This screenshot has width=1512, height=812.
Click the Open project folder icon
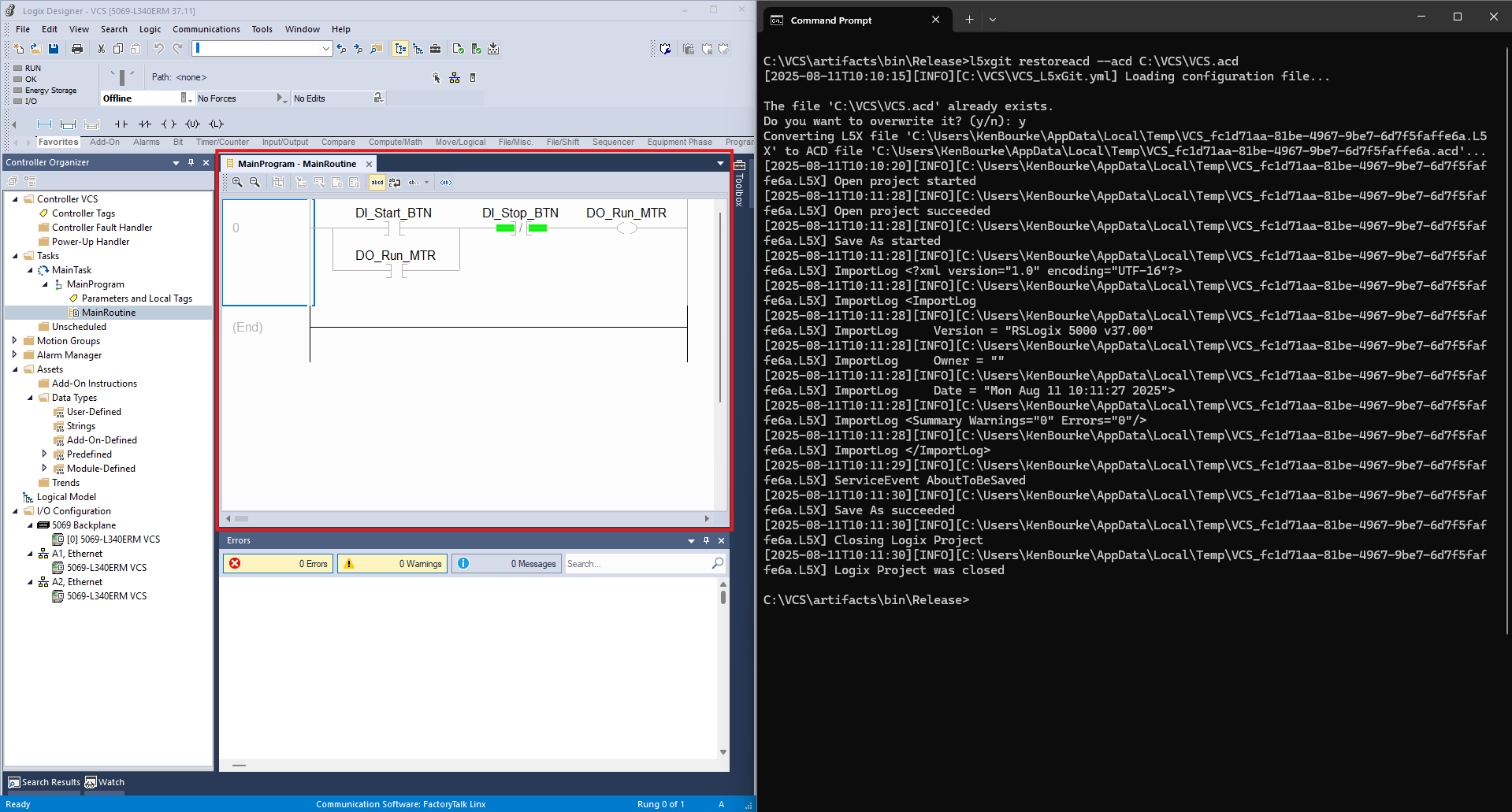35,49
